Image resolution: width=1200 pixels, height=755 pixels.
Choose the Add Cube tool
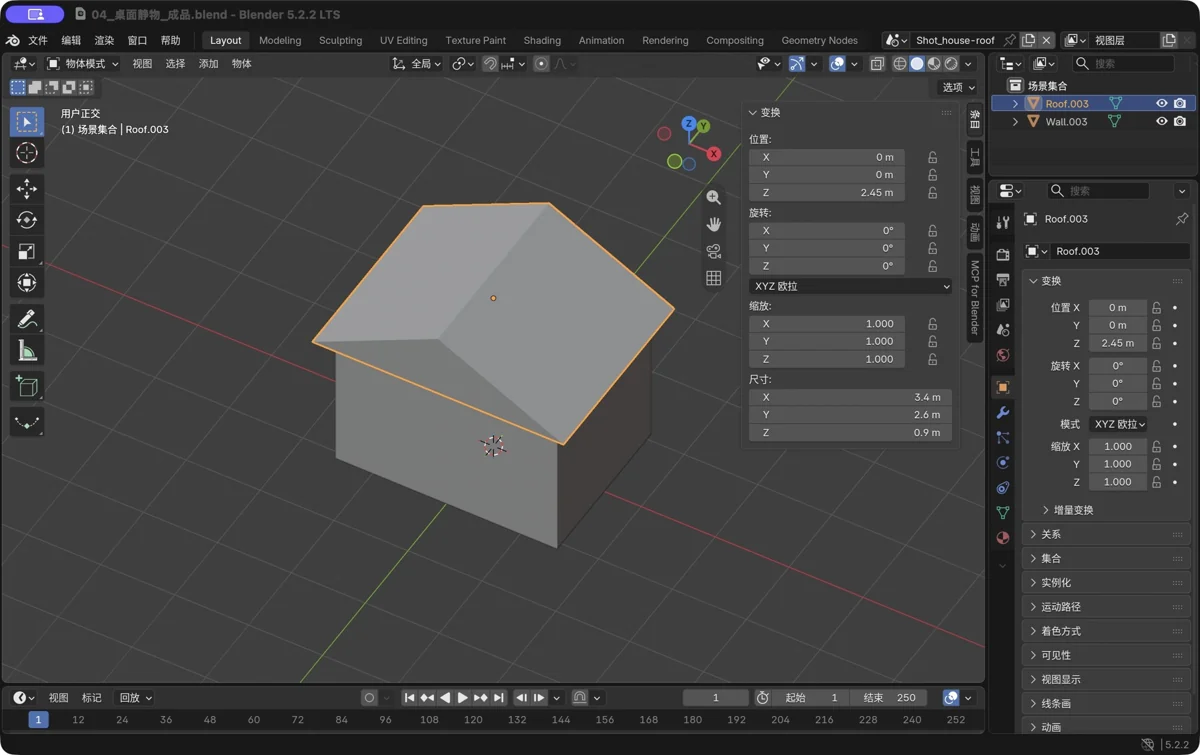pyautogui.click(x=27, y=386)
